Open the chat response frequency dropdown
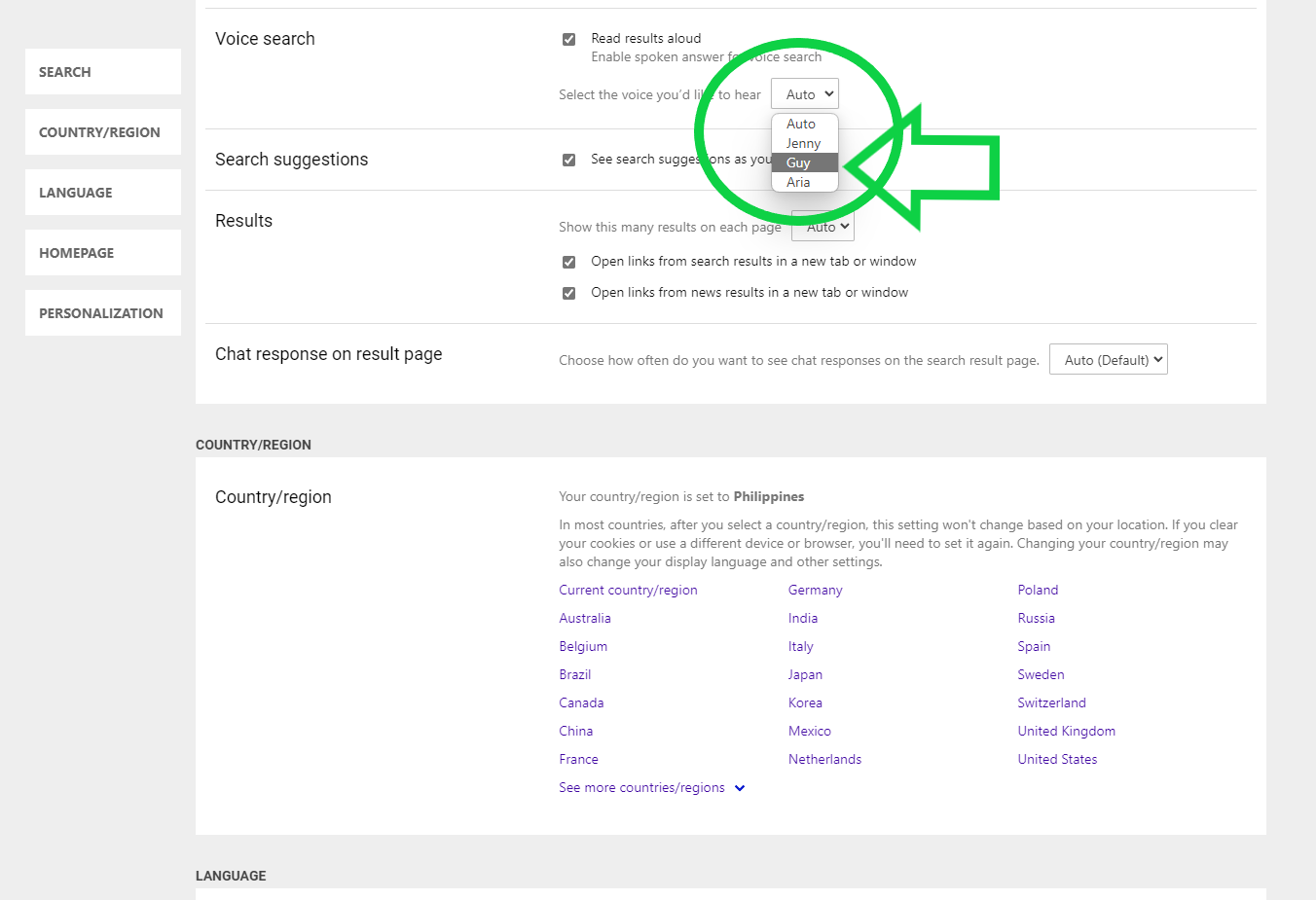Screen dimensions: 1316x900 pyautogui.click(x=1108, y=359)
